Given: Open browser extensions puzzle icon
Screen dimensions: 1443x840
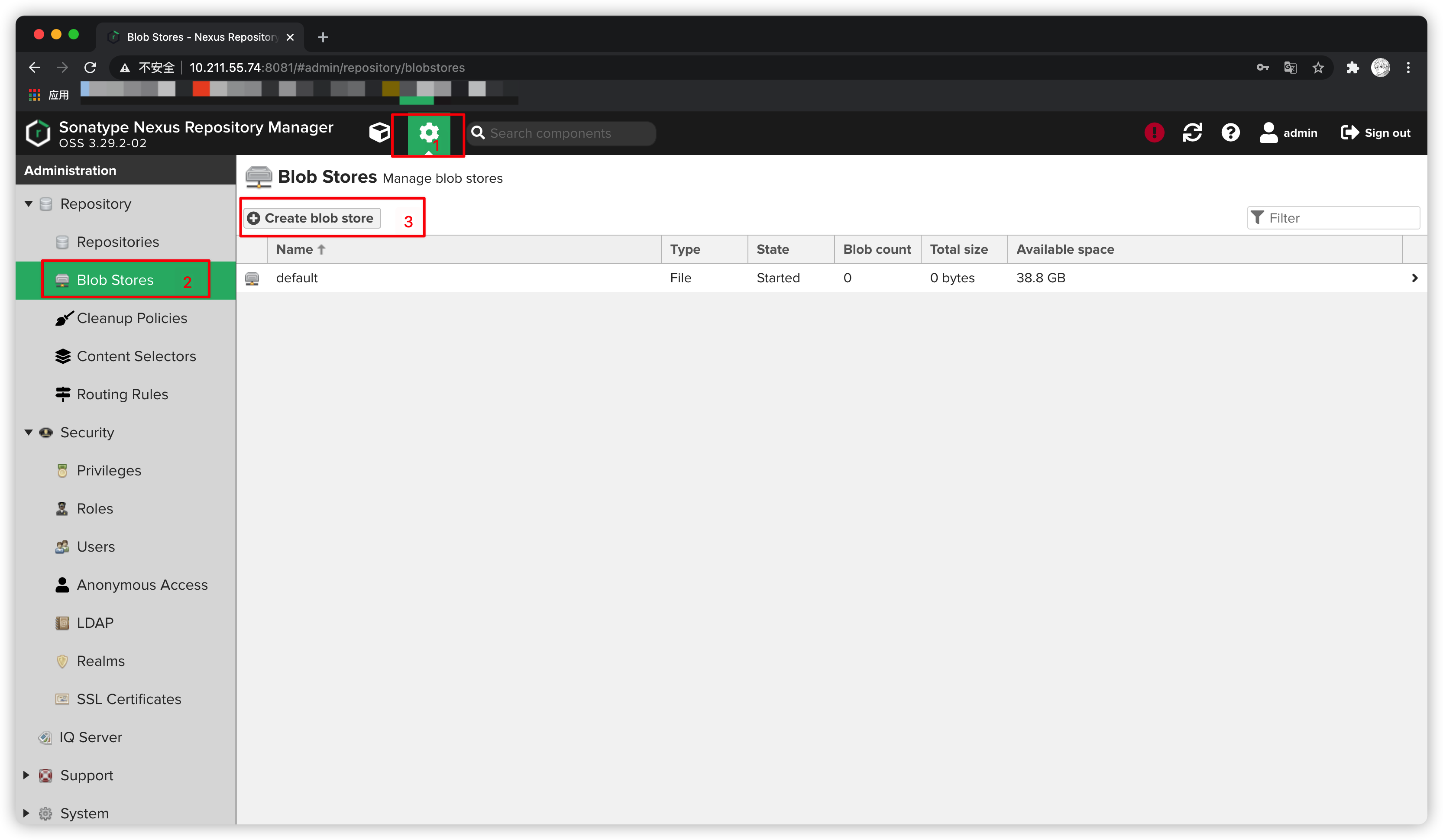Looking at the screenshot, I should click(x=1352, y=68).
